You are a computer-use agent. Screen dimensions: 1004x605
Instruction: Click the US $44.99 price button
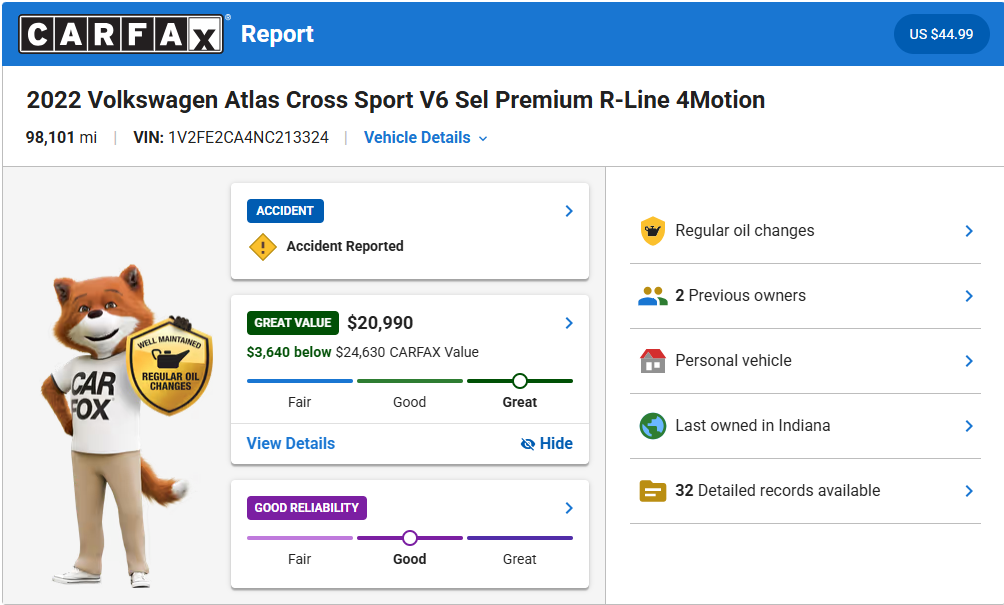[940, 34]
